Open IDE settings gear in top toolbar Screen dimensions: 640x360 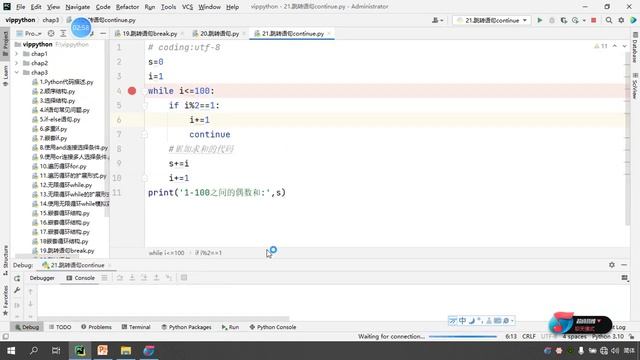coord(621,20)
